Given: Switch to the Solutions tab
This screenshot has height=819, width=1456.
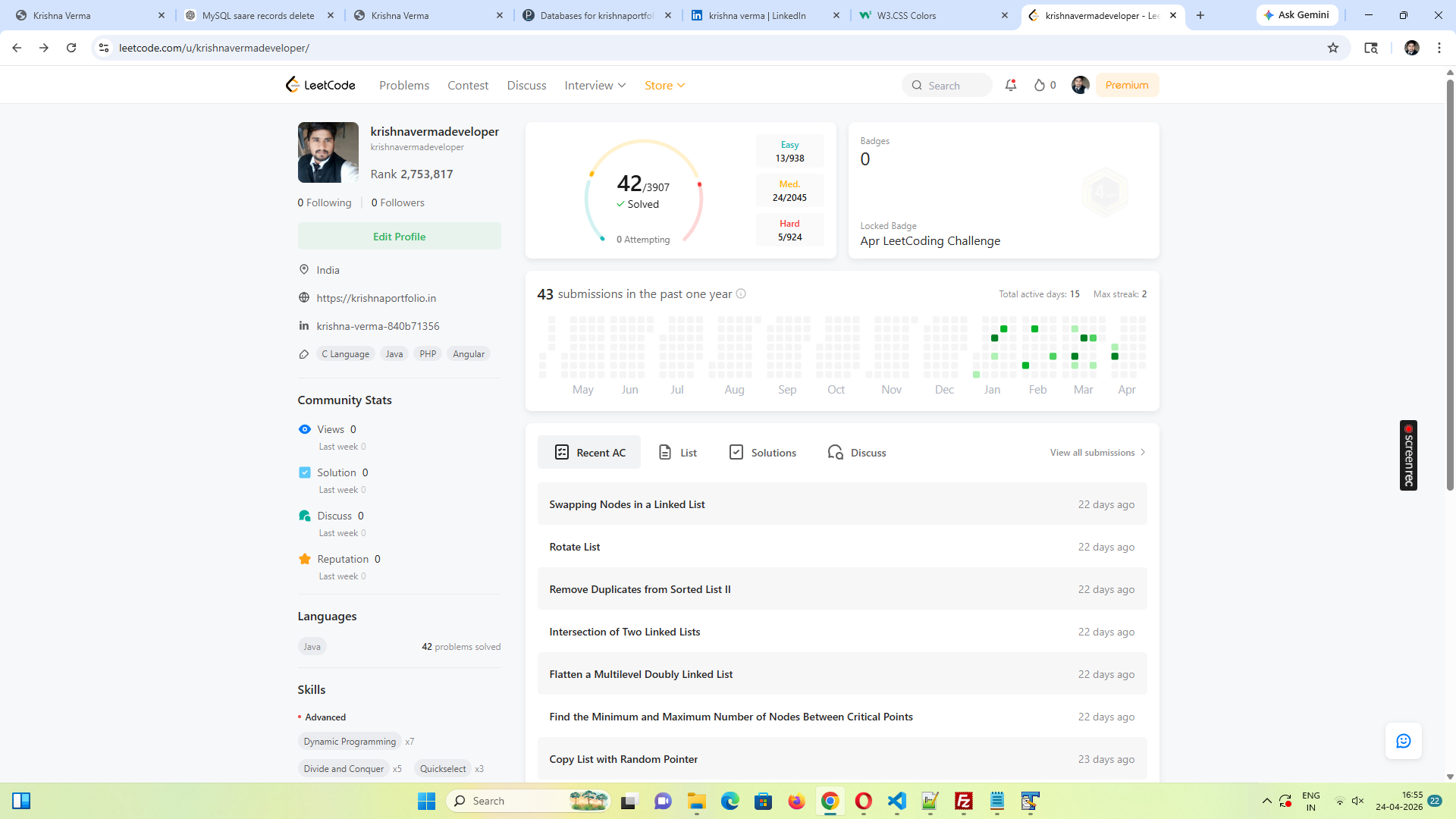Looking at the screenshot, I should 762,453.
